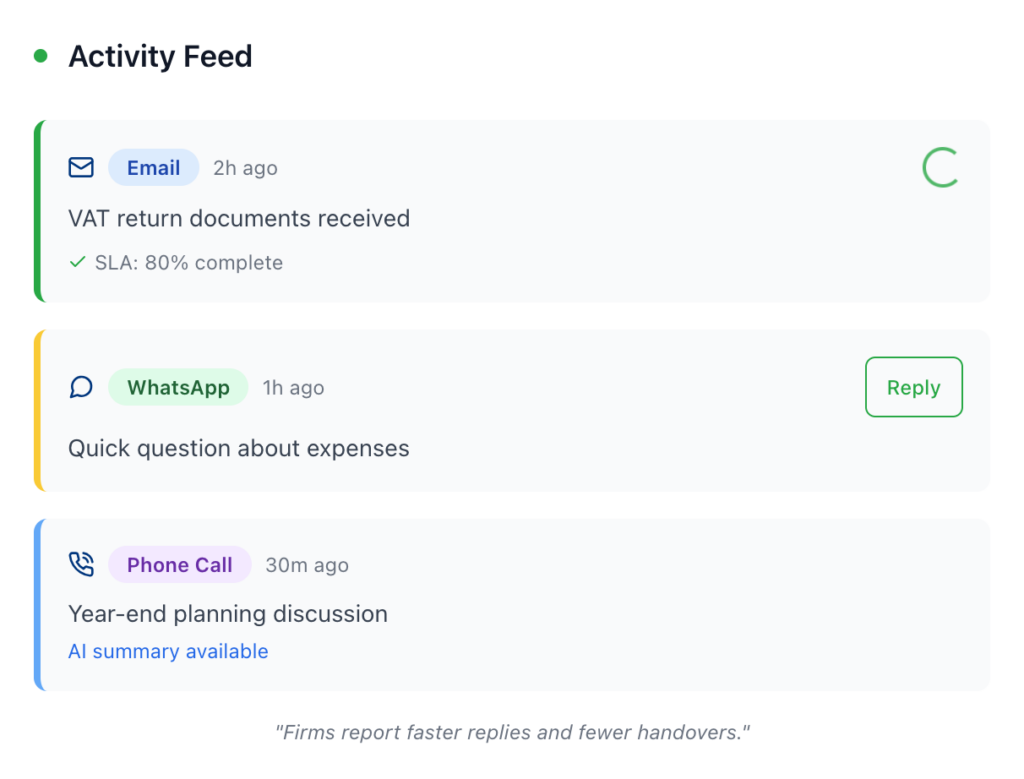Click the 30m ago timestamp
The height and width of the screenshot is (779, 1024).
click(307, 566)
